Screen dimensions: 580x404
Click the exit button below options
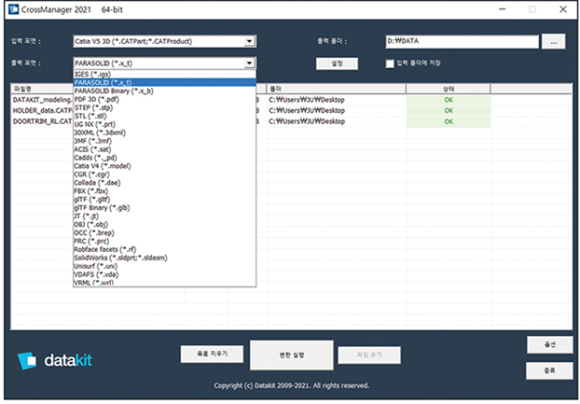click(550, 370)
